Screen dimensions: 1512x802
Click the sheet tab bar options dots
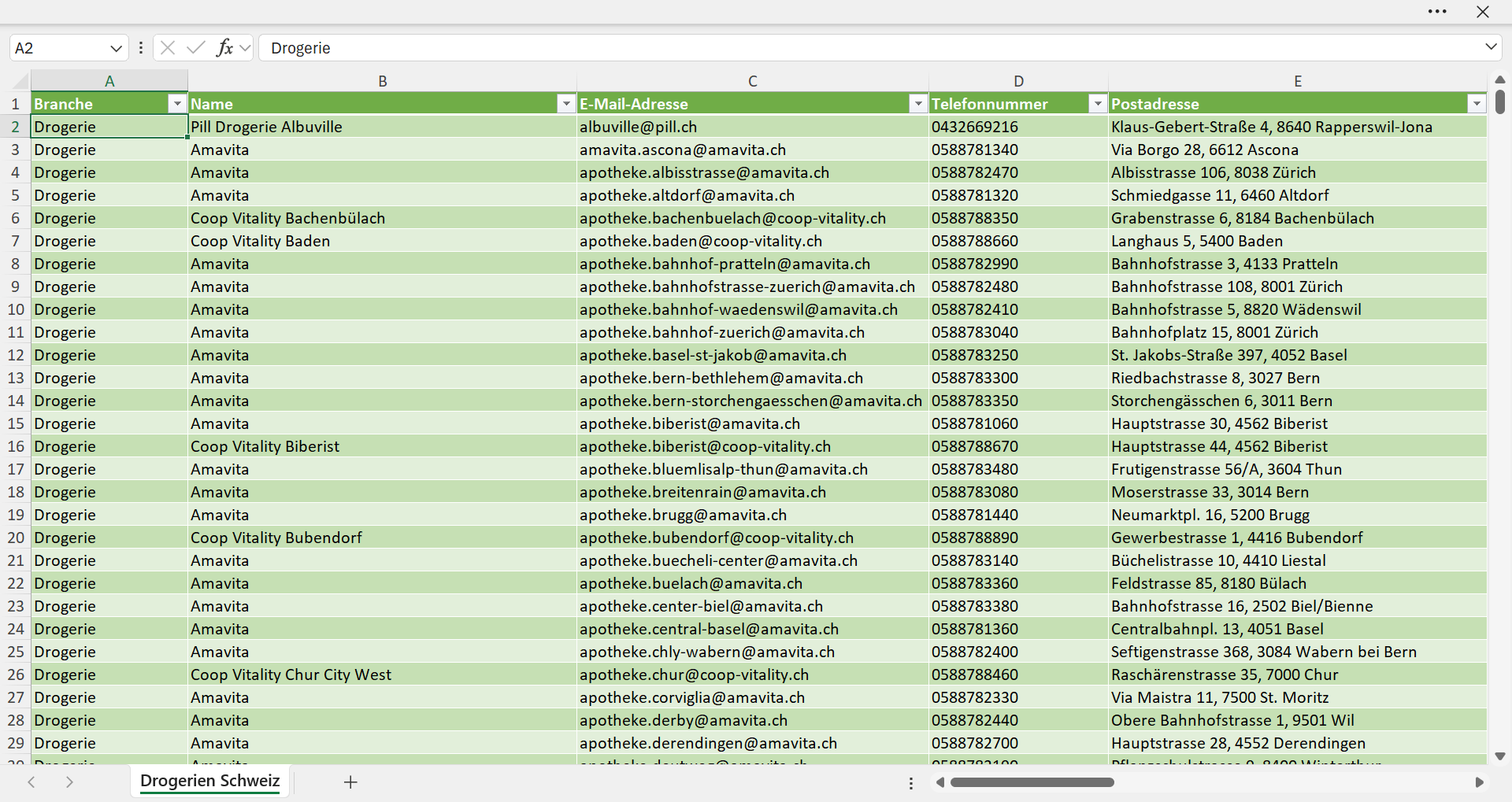(911, 783)
